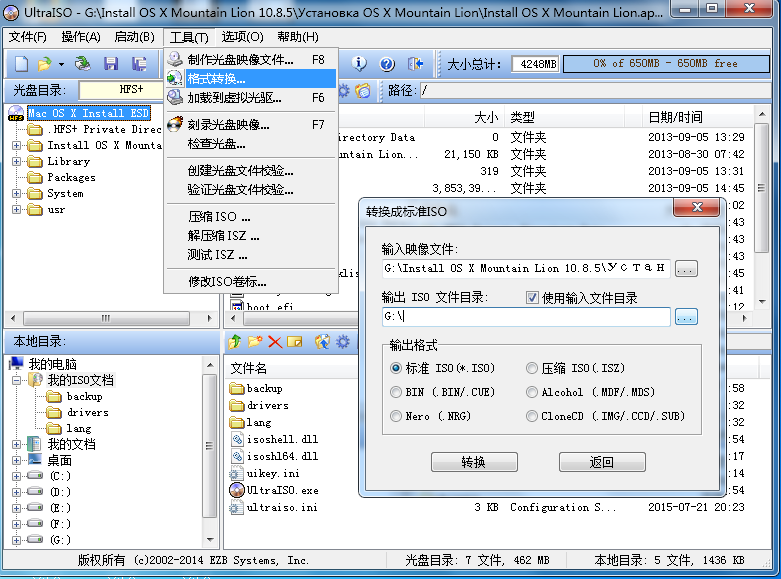781x579 pixels.
Task: Click the 转换 button in the dialog
Action: click(x=474, y=462)
